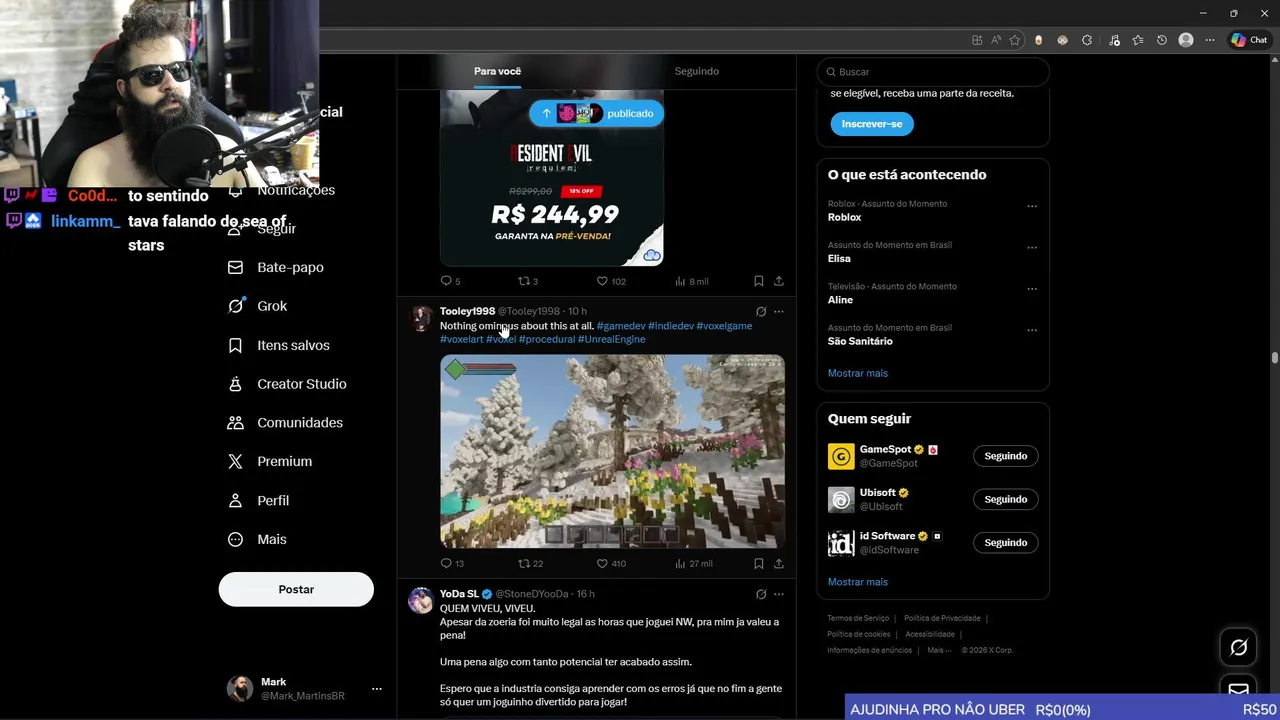
Task: Bookmark the Tooley1998 post
Action: click(x=759, y=564)
